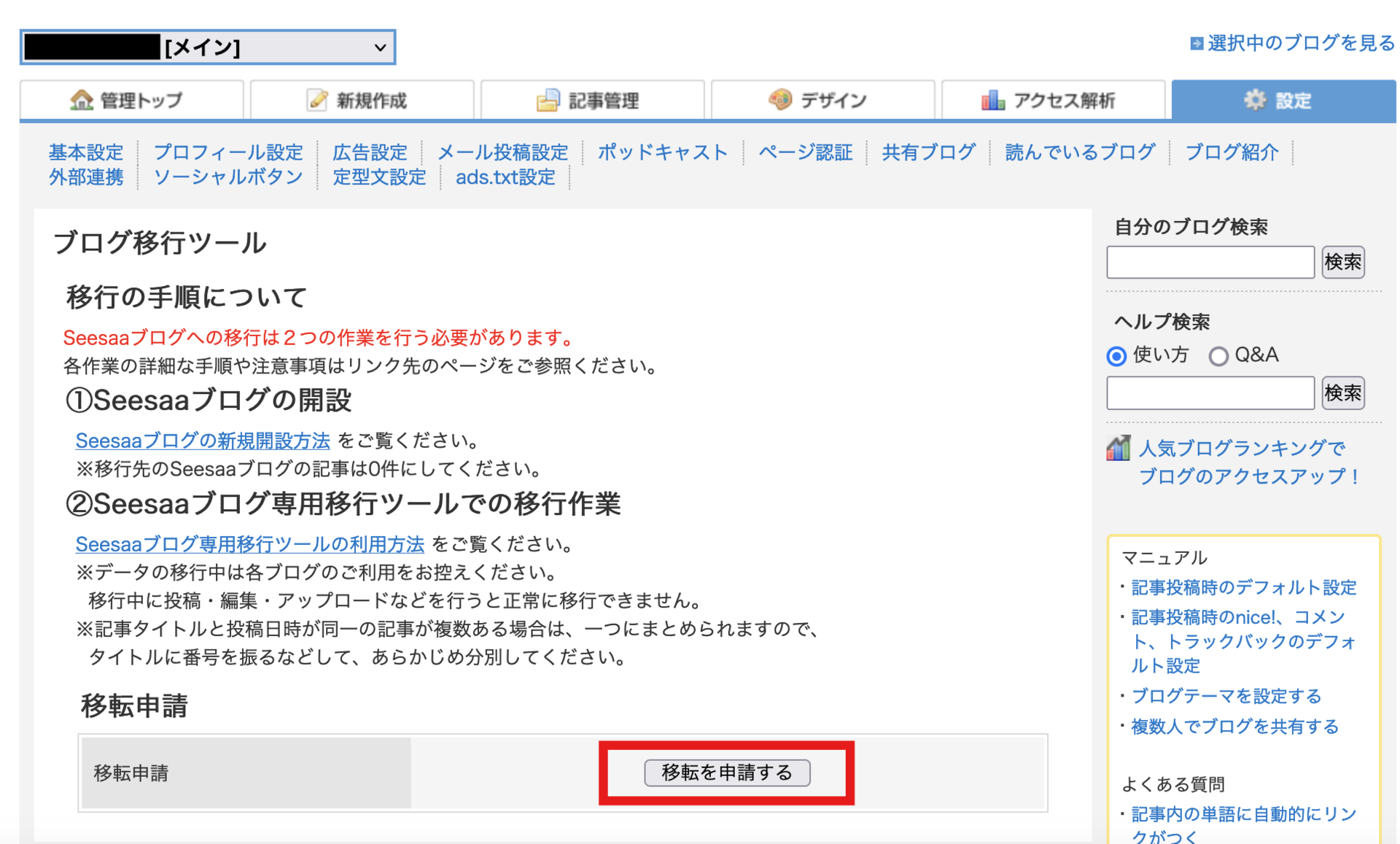
Task: Click the gear icon on 設定 tab
Action: pyautogui.click(x=1255, y=100)
